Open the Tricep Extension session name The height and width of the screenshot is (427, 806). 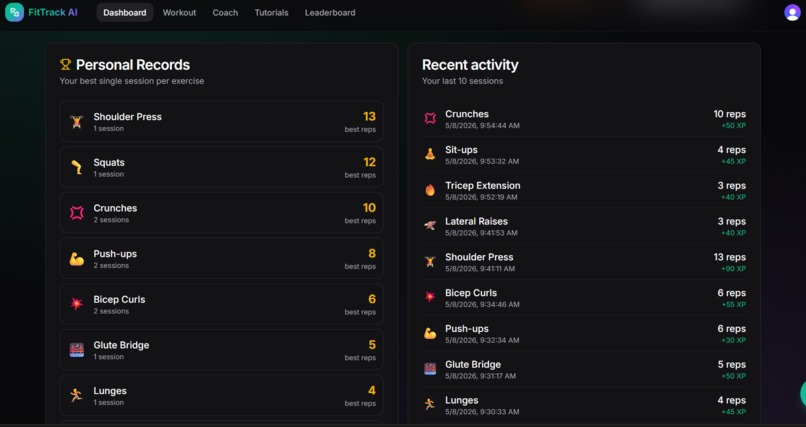pos(483,185)
